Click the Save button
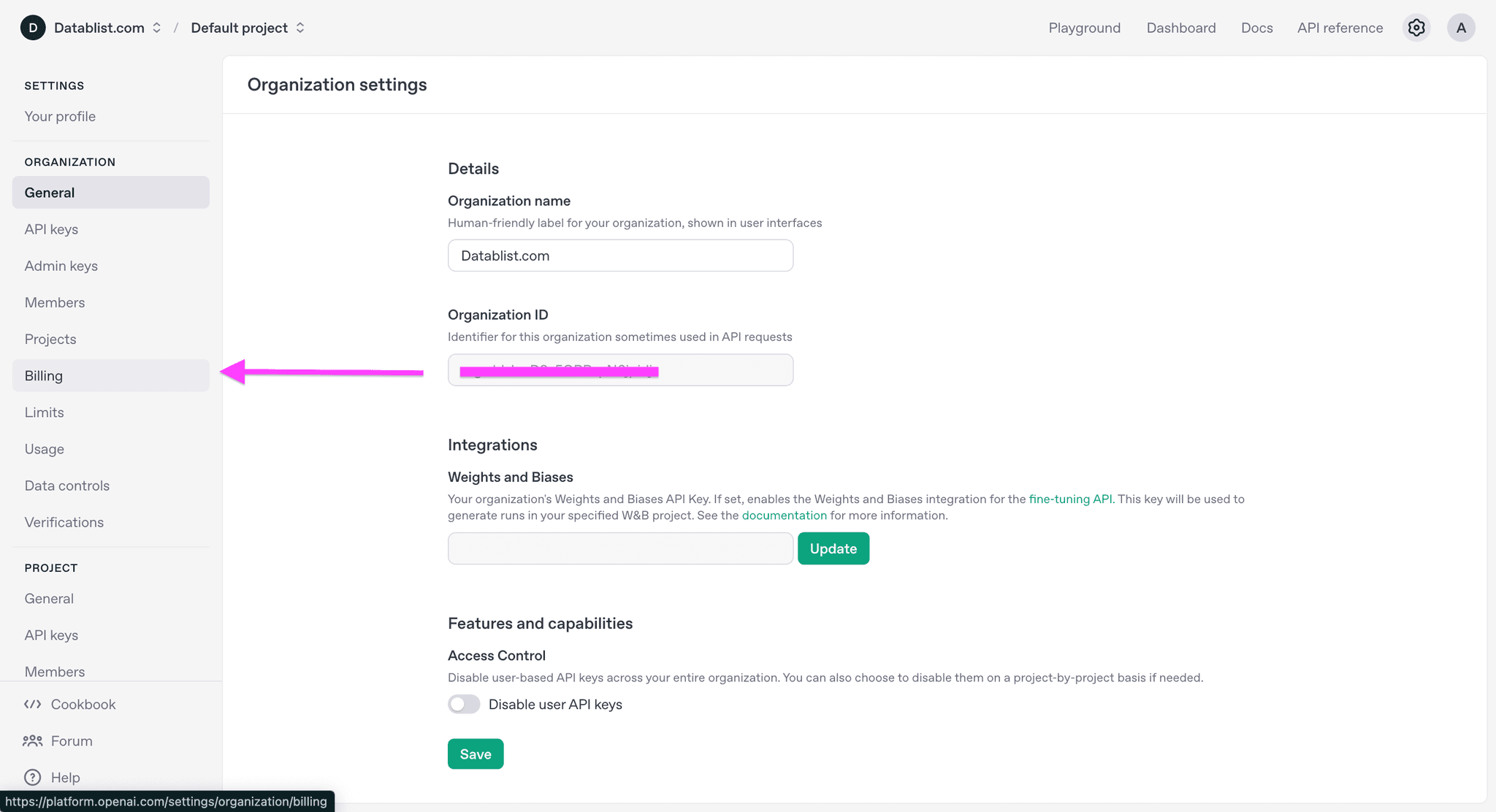Screen dimensions: 1496x812 click(476, 754)
